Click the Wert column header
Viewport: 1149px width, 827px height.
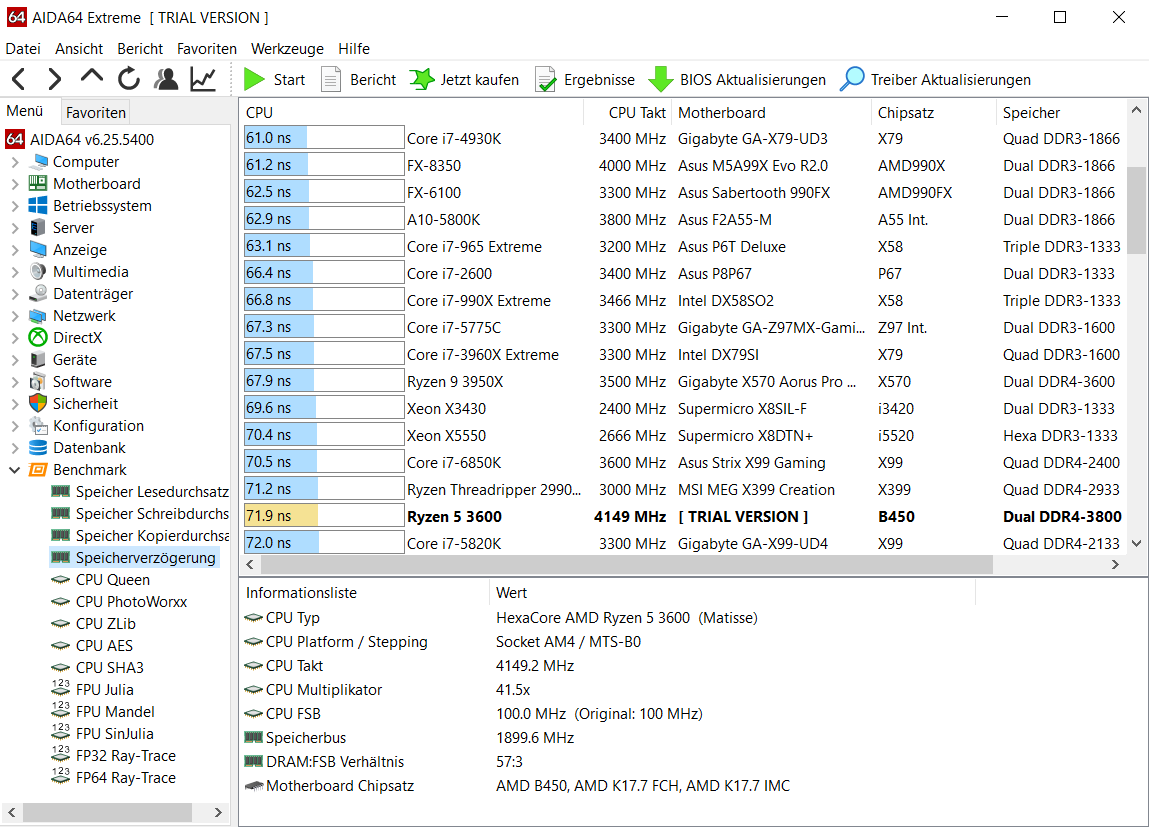pyautogui.click(x=731, y=593)
